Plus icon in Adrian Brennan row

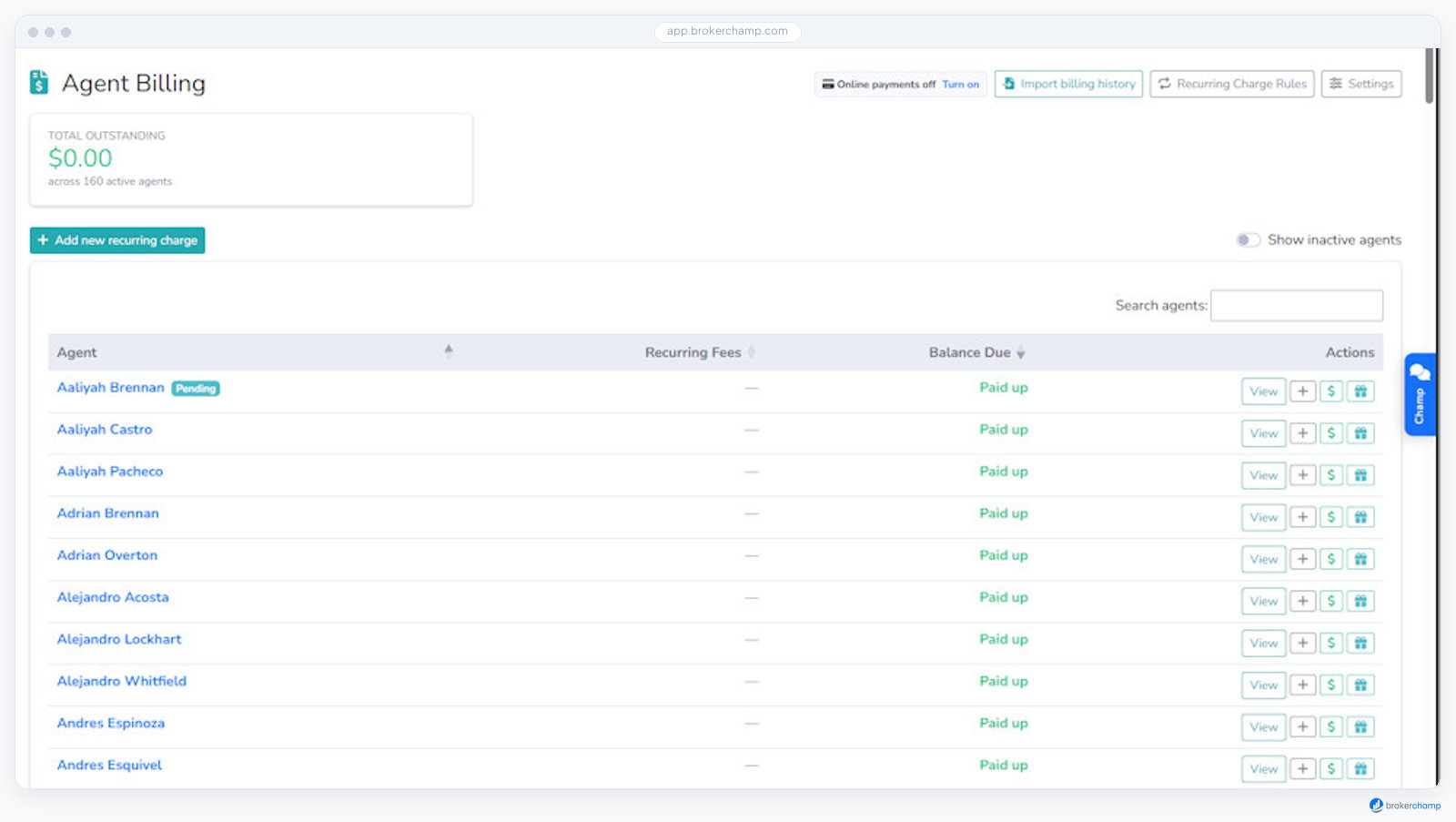click(1302, 517)
